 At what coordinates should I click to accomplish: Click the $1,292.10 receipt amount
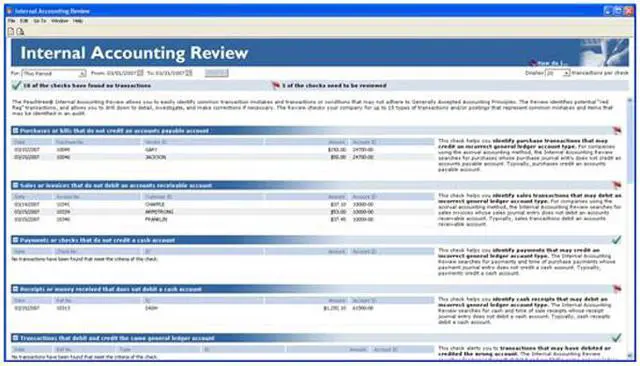(x=335, y=308)
